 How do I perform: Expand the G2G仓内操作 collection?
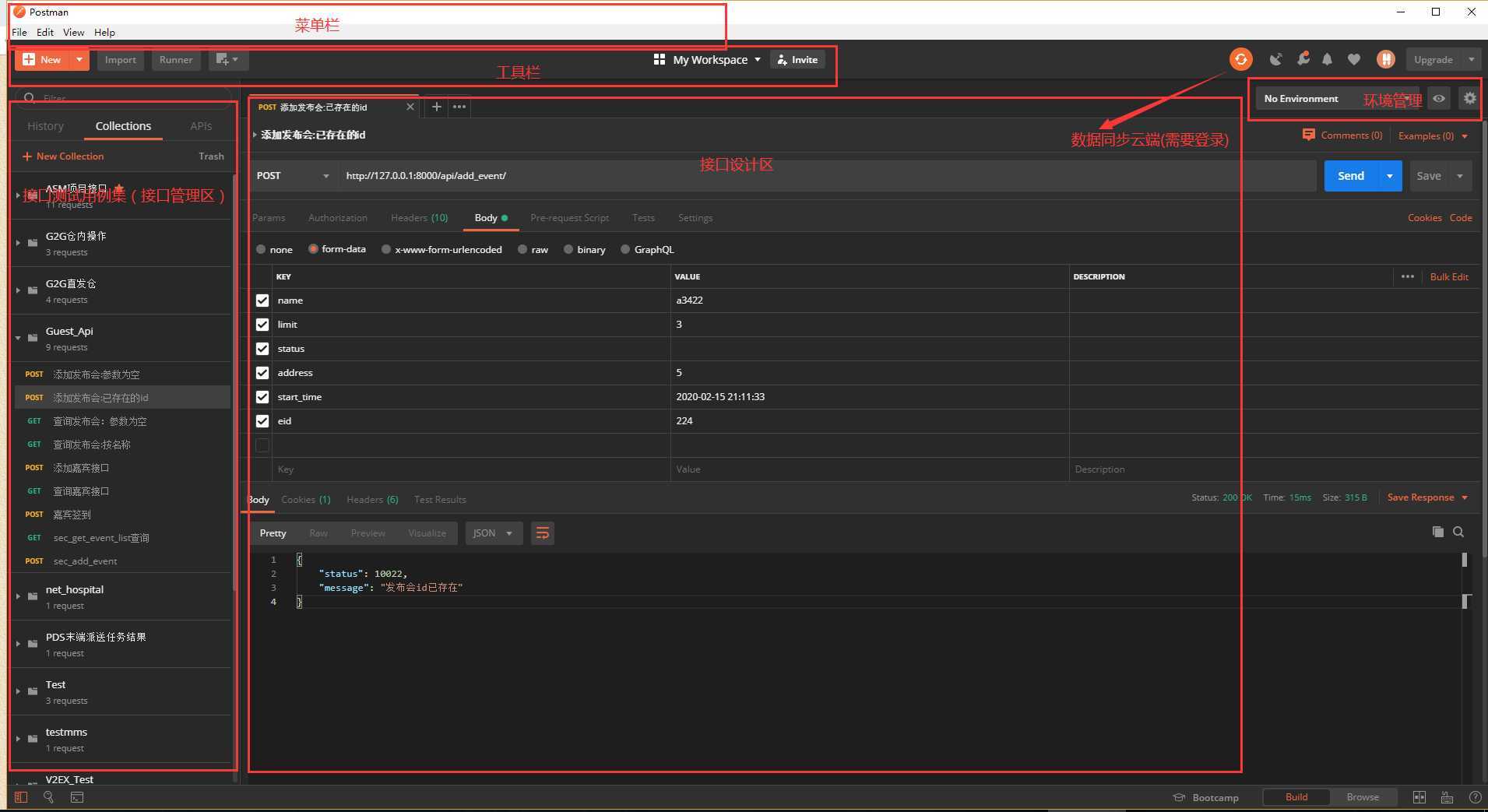18,243
